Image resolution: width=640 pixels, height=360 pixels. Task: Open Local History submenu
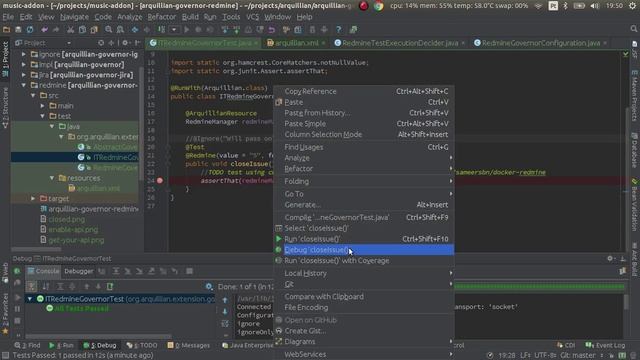(364, 273)
